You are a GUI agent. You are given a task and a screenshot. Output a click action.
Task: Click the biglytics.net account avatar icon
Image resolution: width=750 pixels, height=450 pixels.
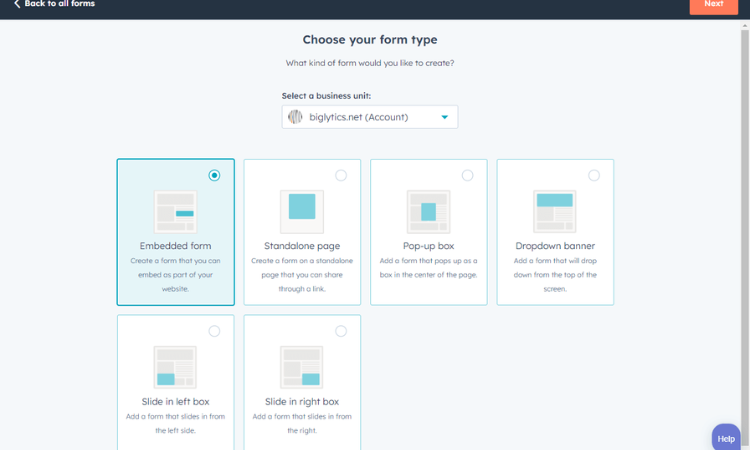[295, 117]
